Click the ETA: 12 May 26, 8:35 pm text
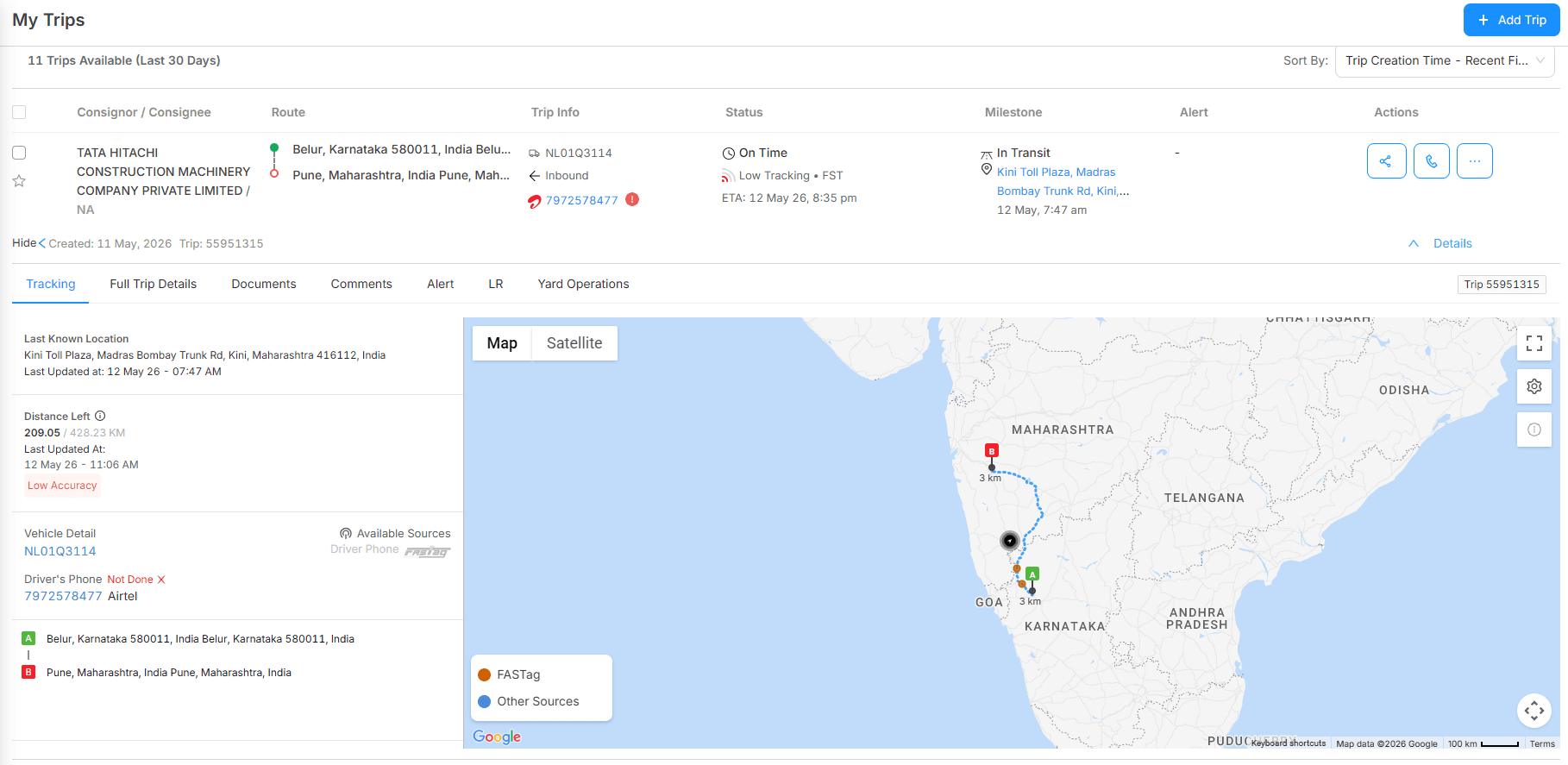Image resolution: width=1568 pixels, height=765 pixels. (789, 198)
